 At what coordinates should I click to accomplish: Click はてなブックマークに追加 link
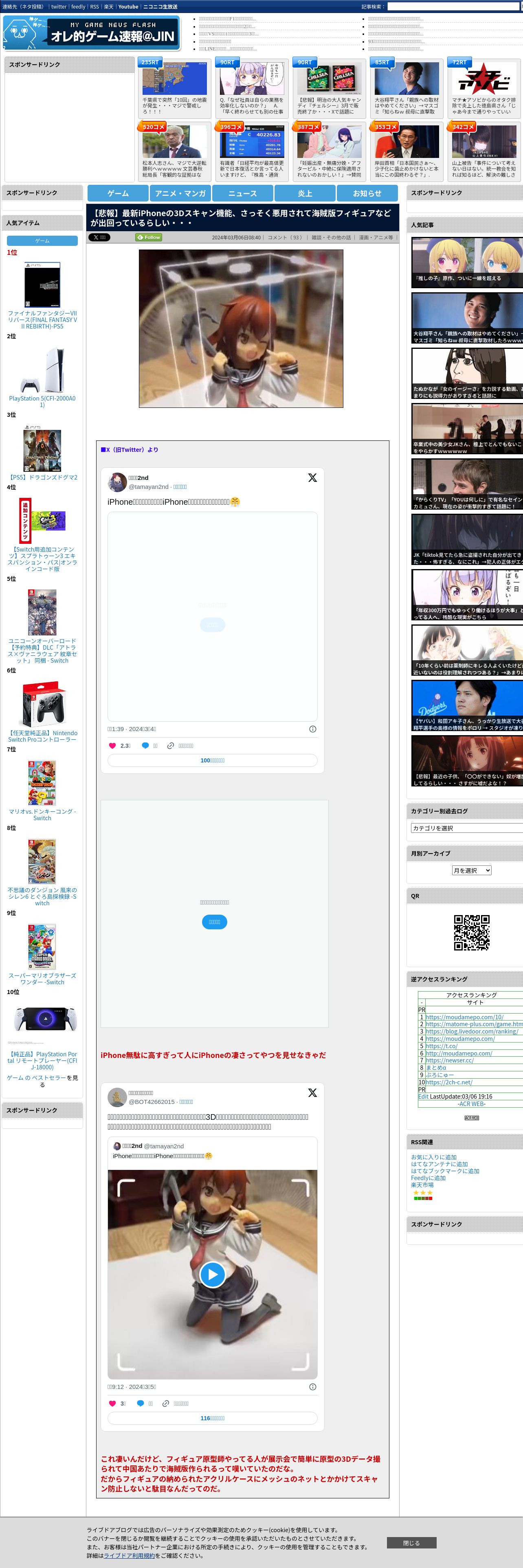(x=445, y=1171)
